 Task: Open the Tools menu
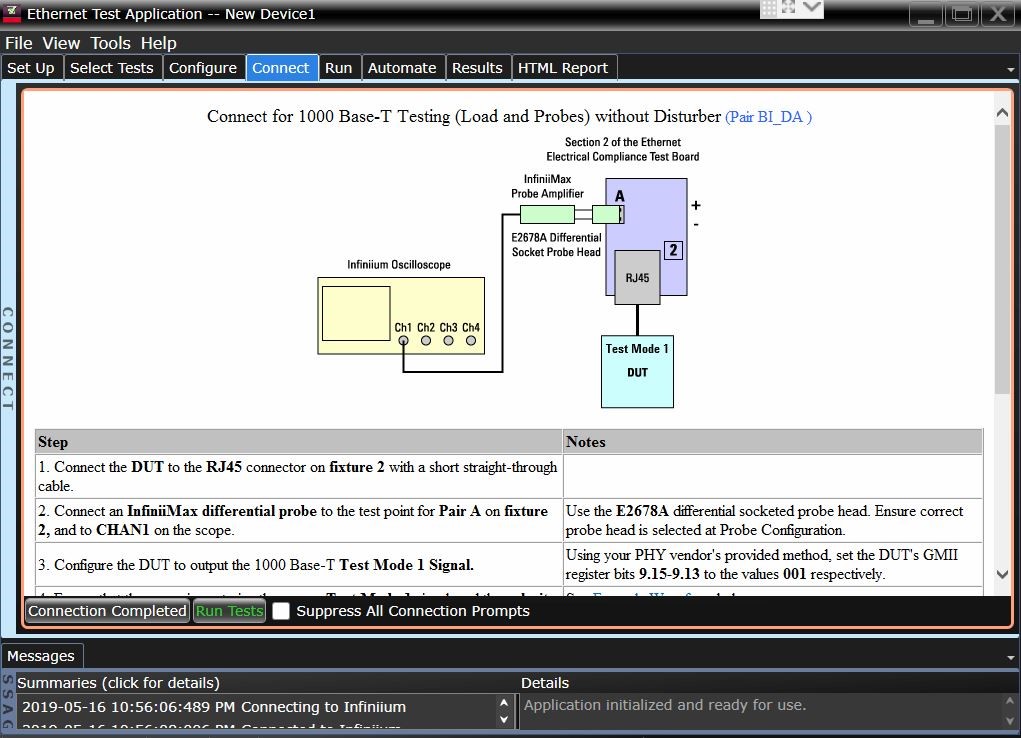pyautogui.click(x=110, y=43)
